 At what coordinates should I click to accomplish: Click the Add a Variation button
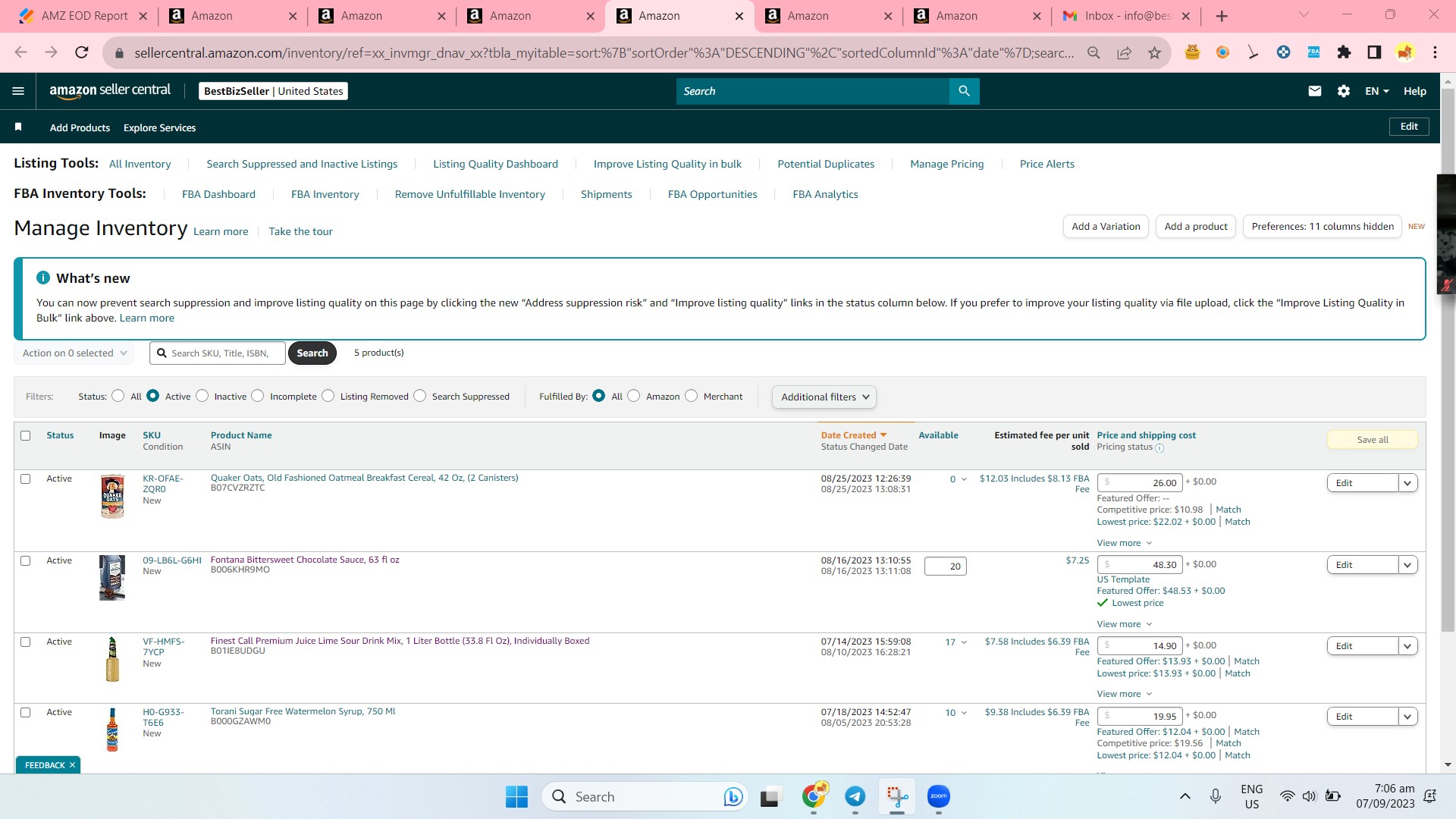[x=1106, y=226]
